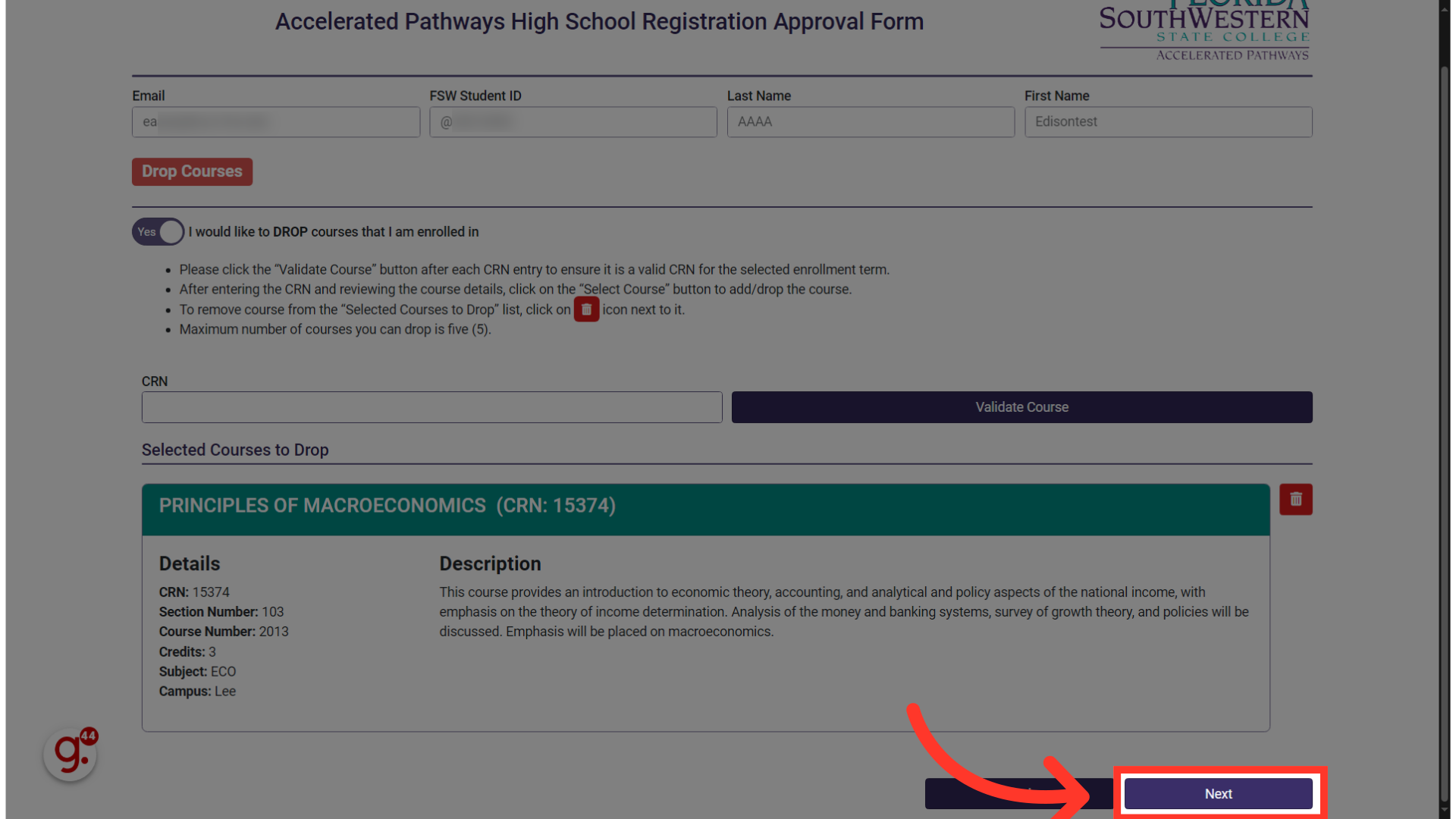Screen dimensions: 1456x819
Task: Click the FSW Student ID field
Action: 573,121
